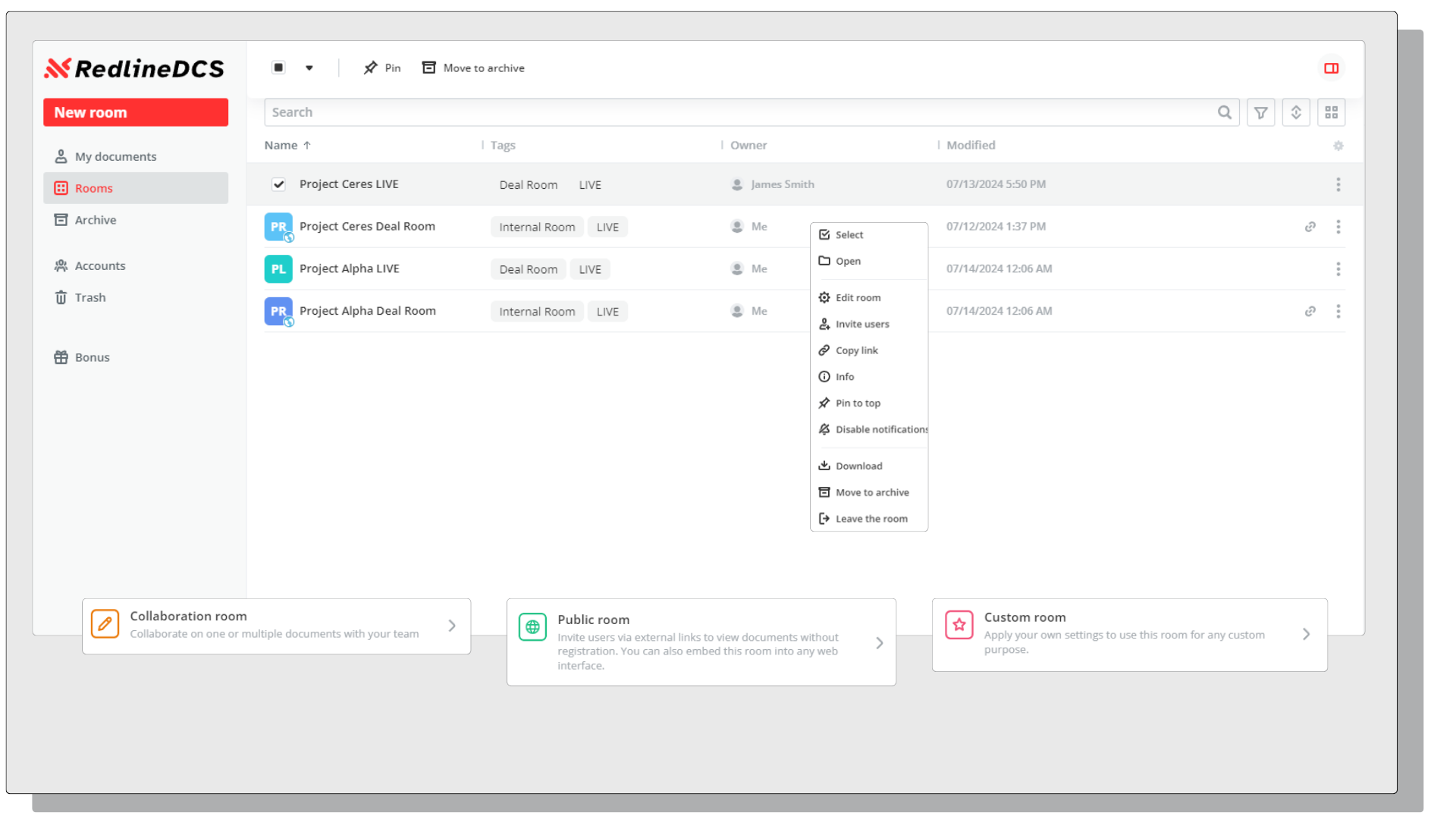Expand the Custom room option chevron
1456x819 pixels.
[x=1306, y=634]
